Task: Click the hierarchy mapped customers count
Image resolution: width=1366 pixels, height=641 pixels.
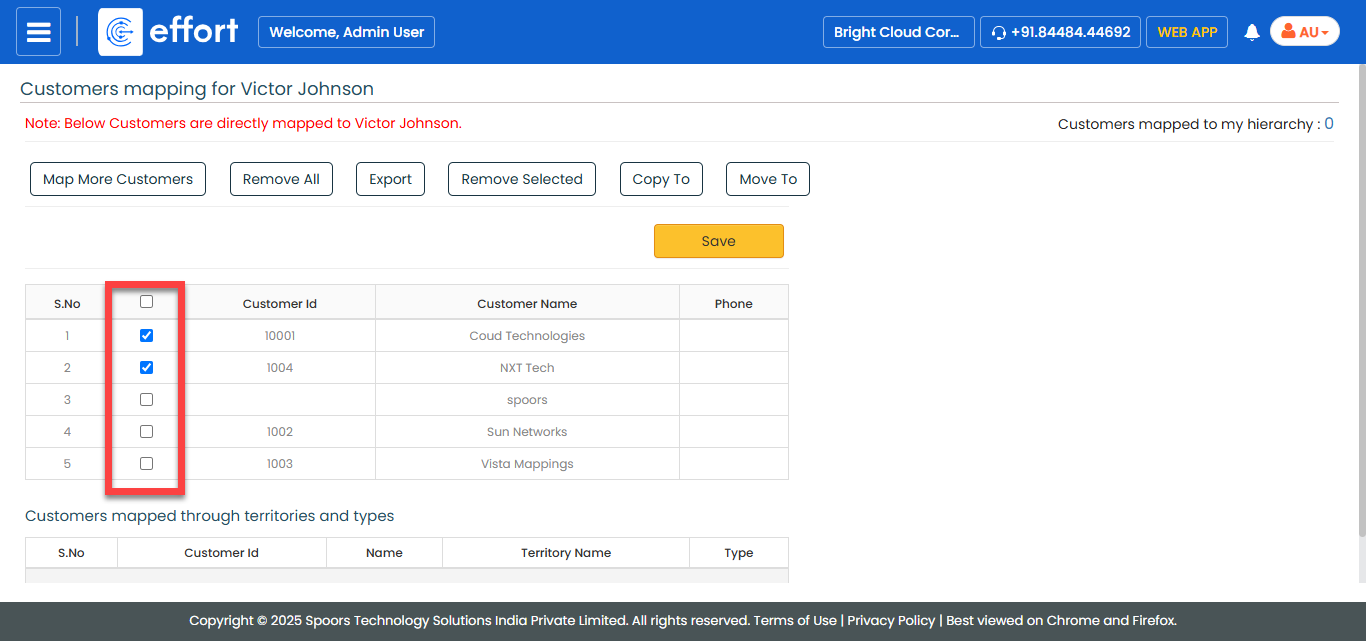Action: pos(1328,124)
